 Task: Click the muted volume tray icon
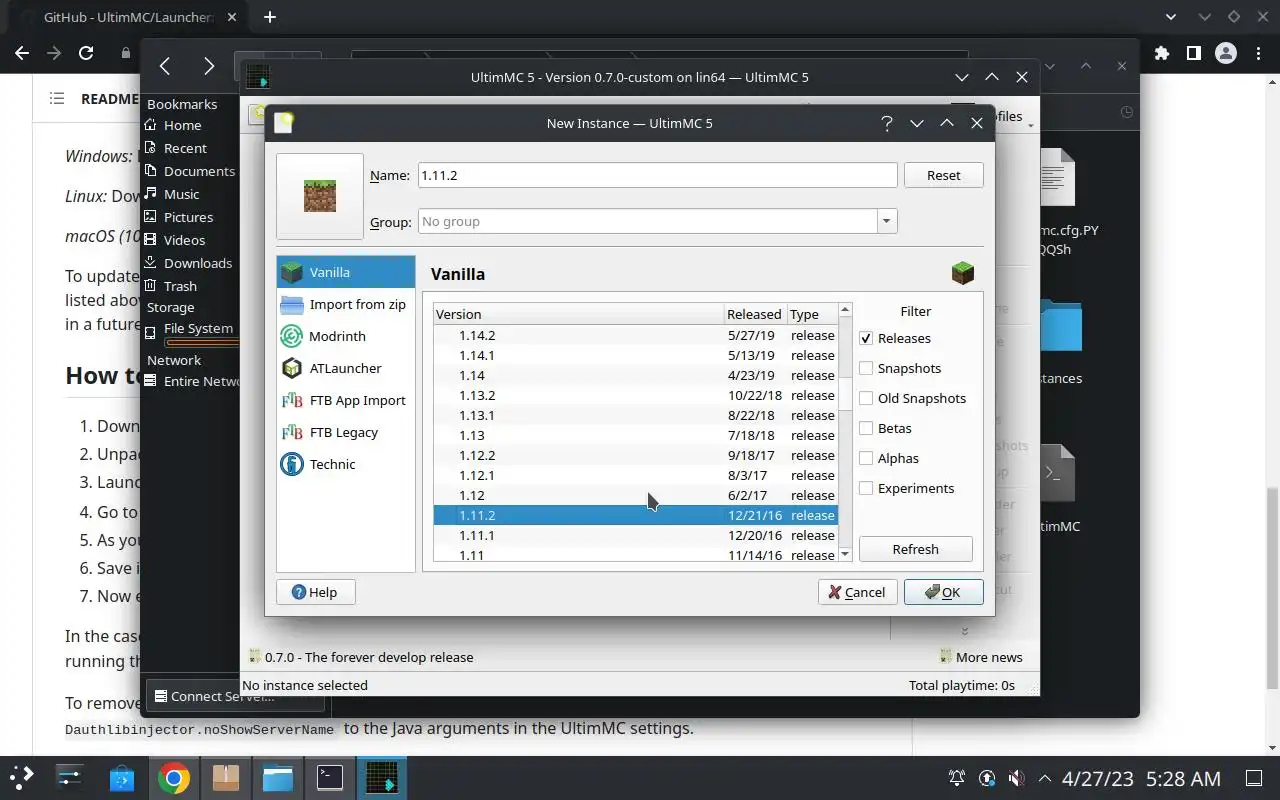pyautogui.click(x=1016, y=778)
